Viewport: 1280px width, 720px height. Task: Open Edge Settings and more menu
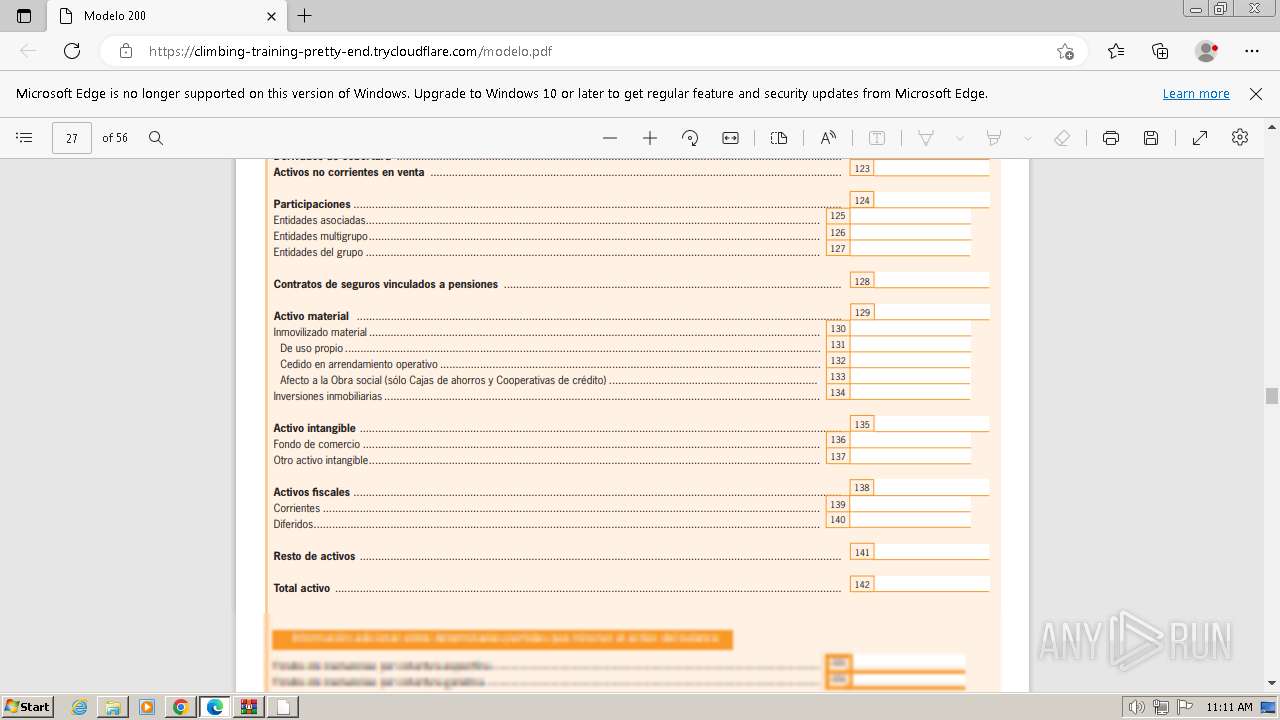(1252, 51)
